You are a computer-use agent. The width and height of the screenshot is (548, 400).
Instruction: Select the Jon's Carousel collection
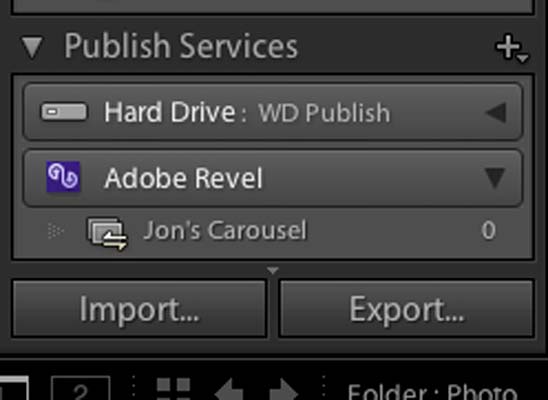225,231
